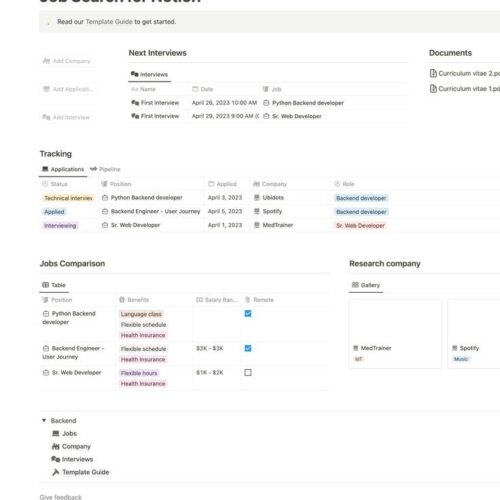Open Python Backend developer job in Interviews table
500x500 pixels.
[304, 103]
